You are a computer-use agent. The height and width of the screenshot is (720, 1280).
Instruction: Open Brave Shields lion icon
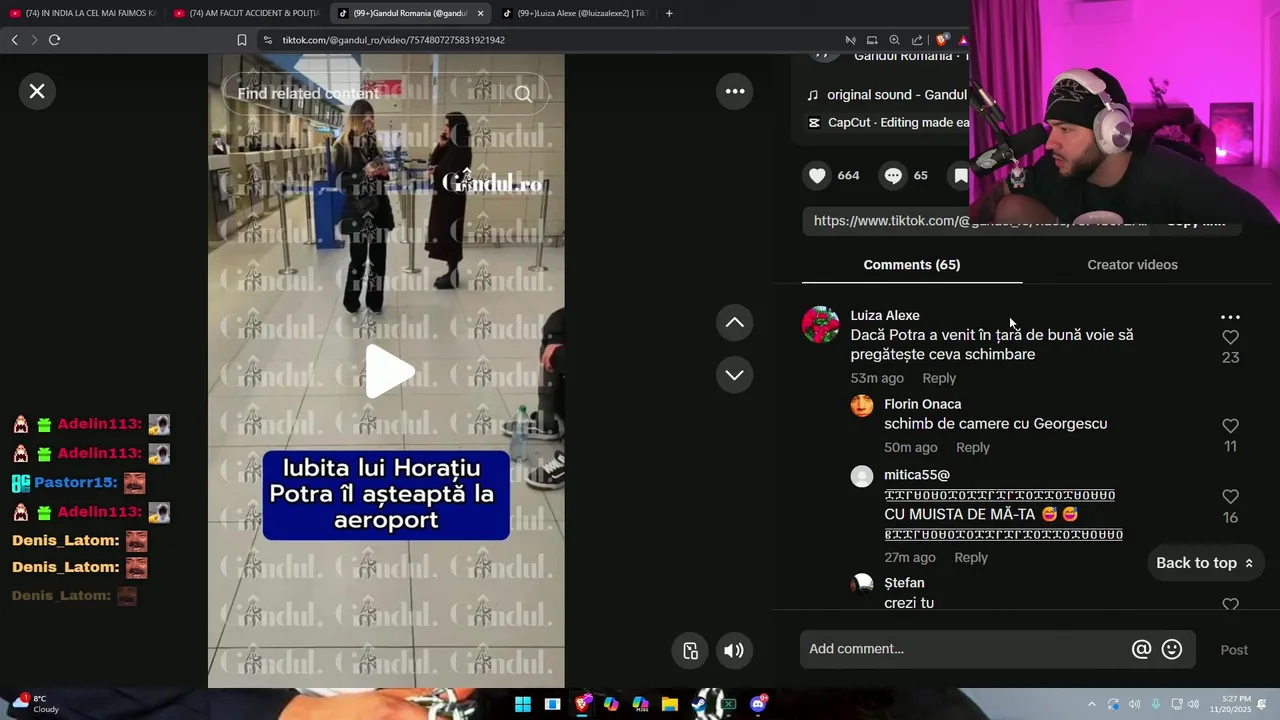(x=942, y=40)
